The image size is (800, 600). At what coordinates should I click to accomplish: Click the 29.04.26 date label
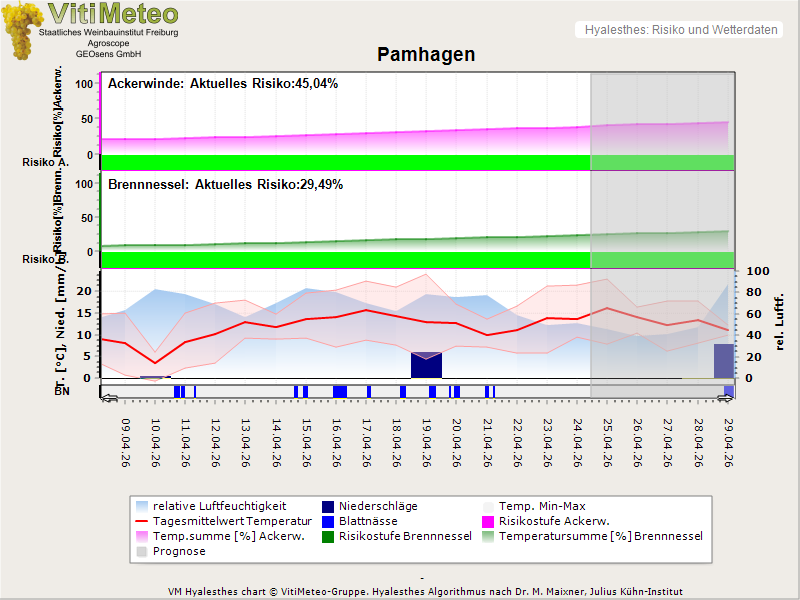[728, 444]
